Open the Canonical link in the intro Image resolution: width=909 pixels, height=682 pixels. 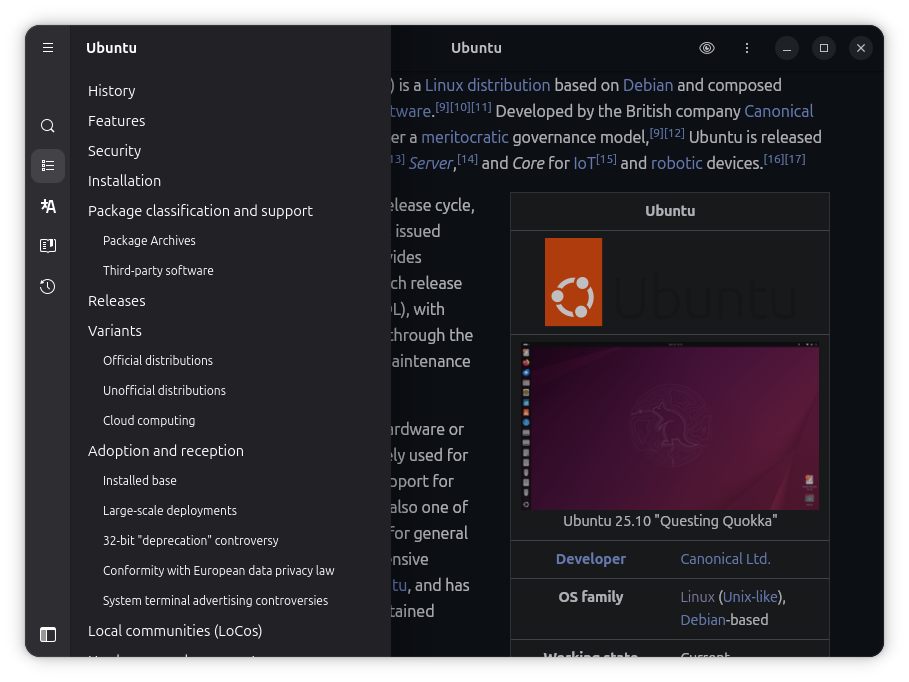point(779,111)
